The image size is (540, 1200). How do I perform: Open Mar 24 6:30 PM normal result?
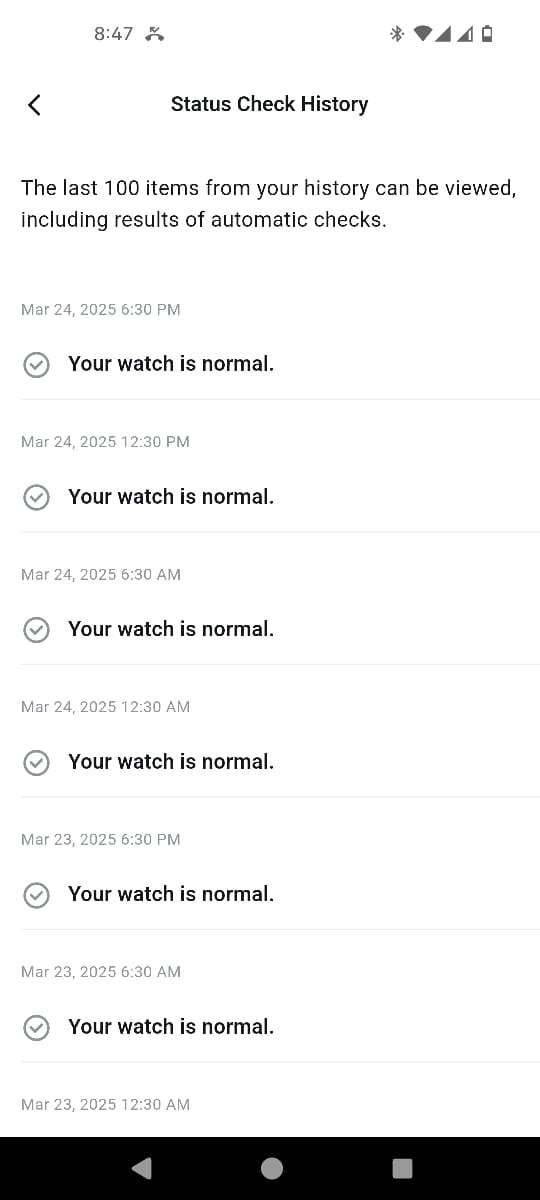point(280,364)
